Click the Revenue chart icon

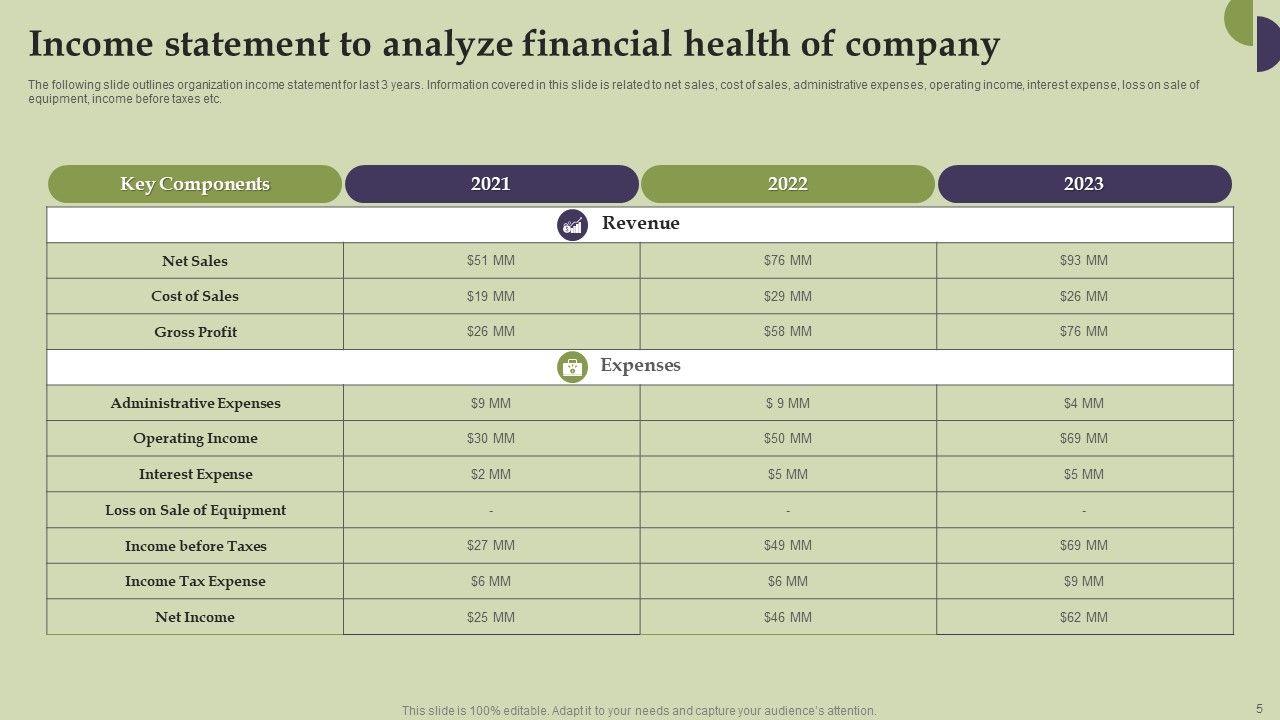click(x=572, y=225)
